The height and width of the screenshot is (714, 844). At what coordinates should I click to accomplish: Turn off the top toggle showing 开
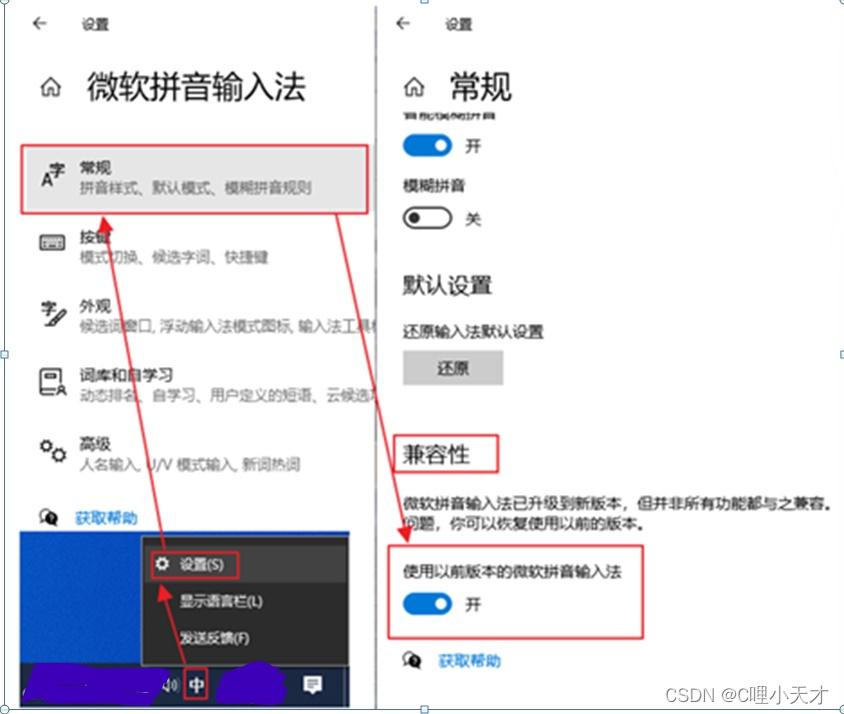pos(427,145)
